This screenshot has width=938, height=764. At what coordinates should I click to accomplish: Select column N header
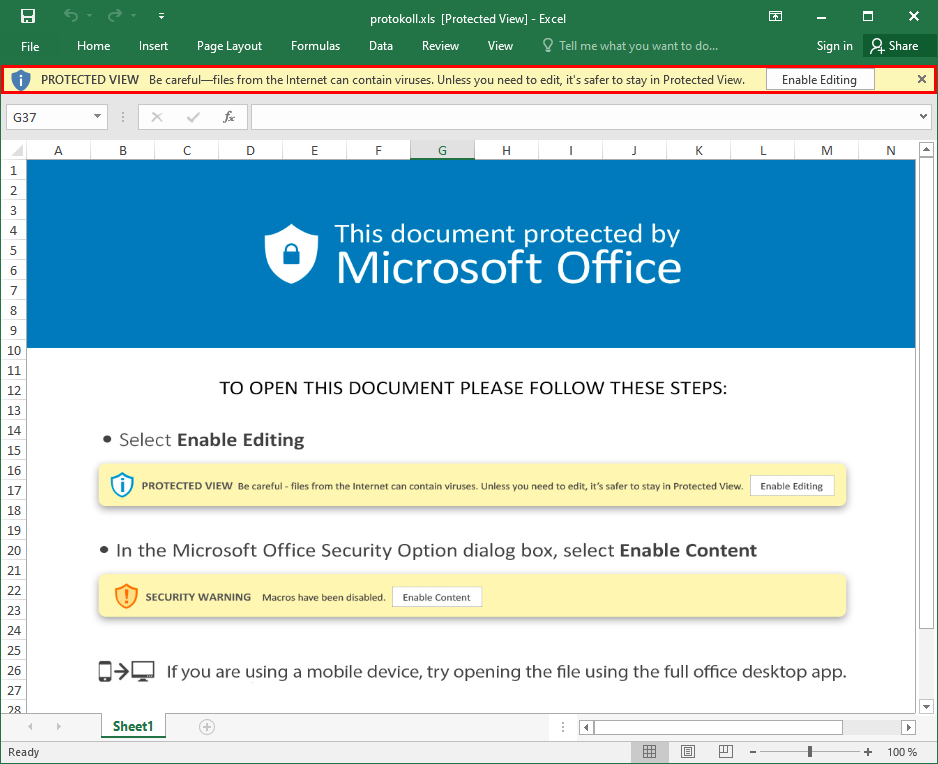(x=890, y=150)
